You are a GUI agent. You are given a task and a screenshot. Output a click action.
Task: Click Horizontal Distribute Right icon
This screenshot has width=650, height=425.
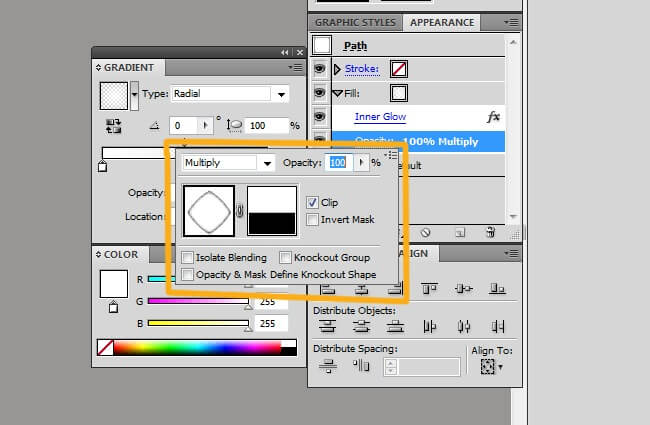[495, 326]
